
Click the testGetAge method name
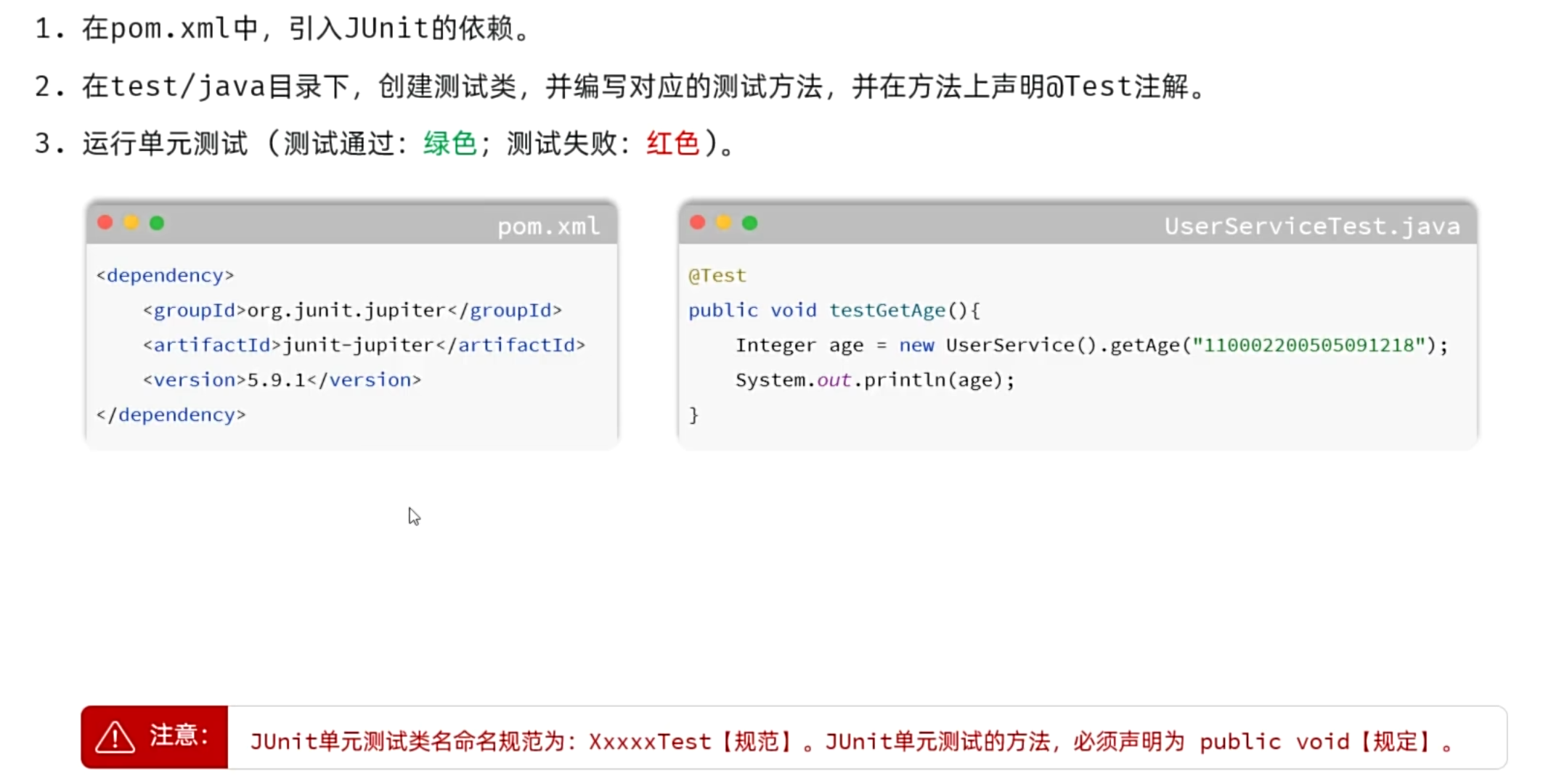[887, 311]
